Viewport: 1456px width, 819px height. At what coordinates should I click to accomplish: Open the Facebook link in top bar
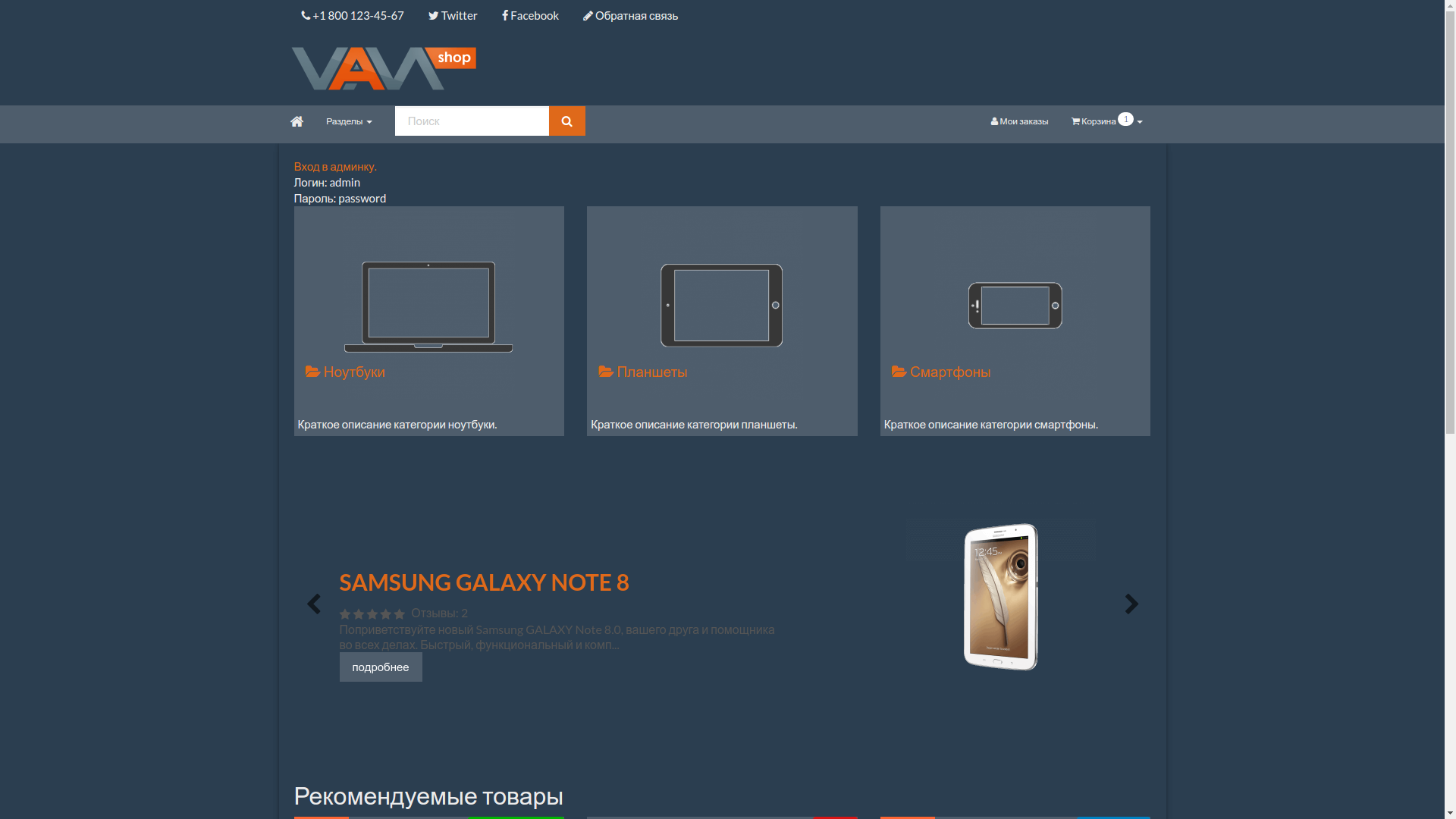click(x=530, y=15)
